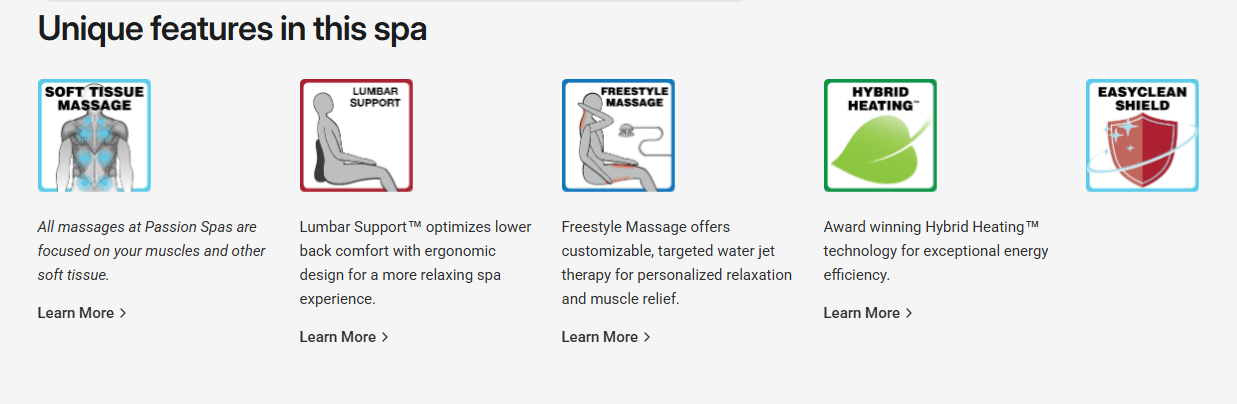1237x404 pixels.
Task: Click the Lumbar Support description paragraph
Action: pyautogui.click(x=416, y=263)
